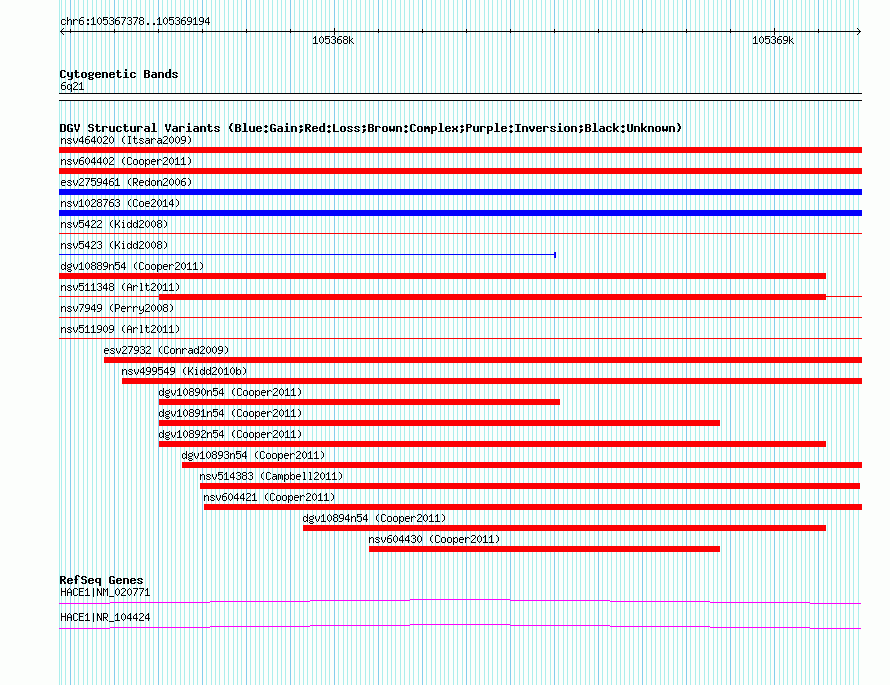Click the HACE1|NM_020771 gene label
Image resolution: width=890 pixels, height=685 pixels.
click(105, 592)
